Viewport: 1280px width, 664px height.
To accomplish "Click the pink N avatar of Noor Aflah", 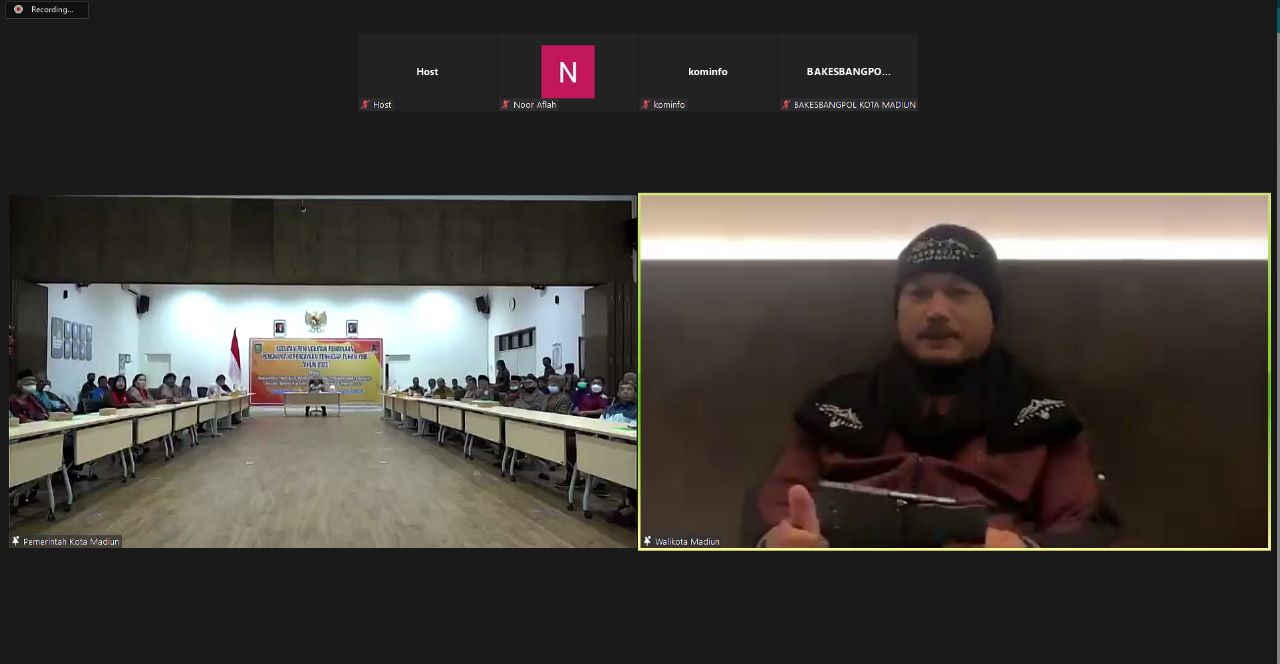I will point(567,72).
